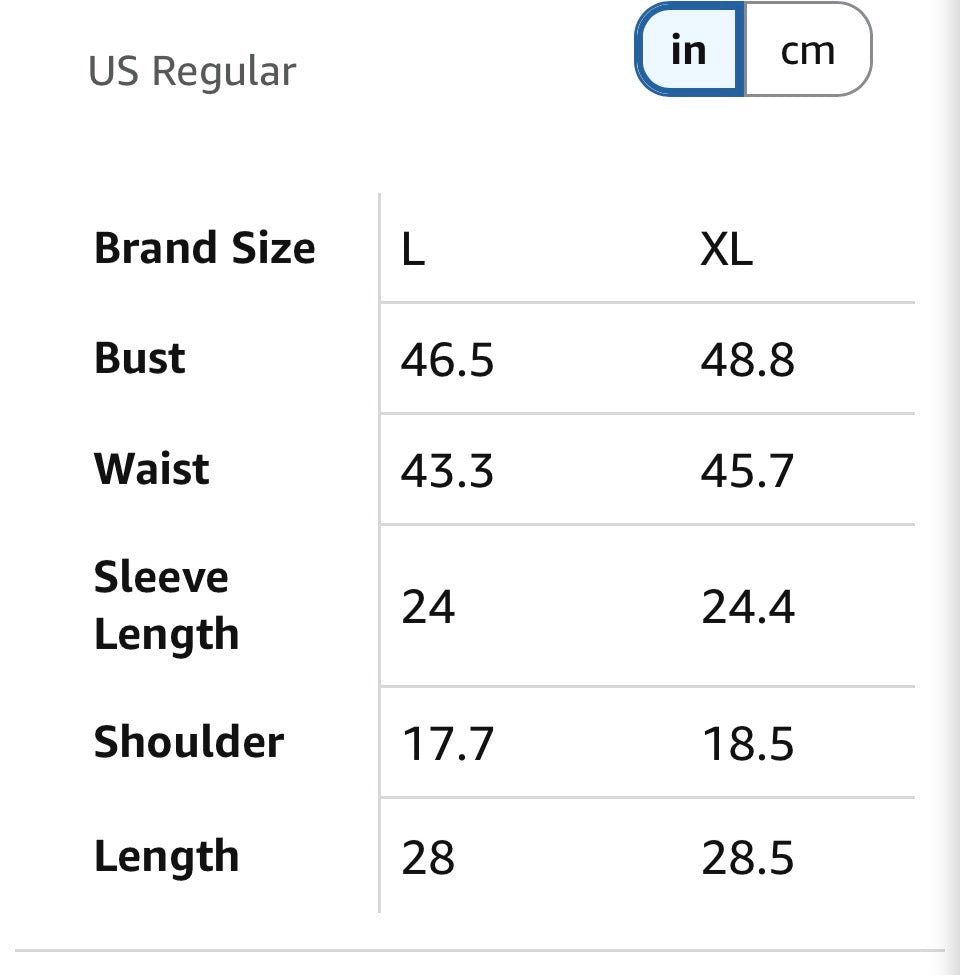
Task: Select the in unit toggle
Action: click(689, 50)
